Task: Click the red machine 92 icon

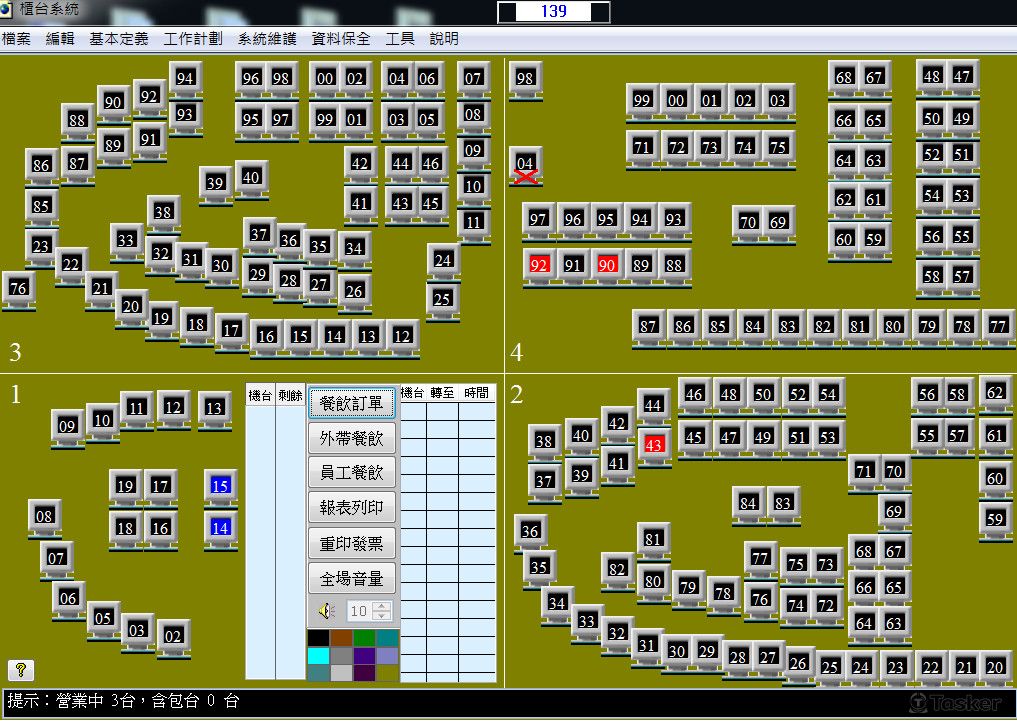Action: coord(539,265)
